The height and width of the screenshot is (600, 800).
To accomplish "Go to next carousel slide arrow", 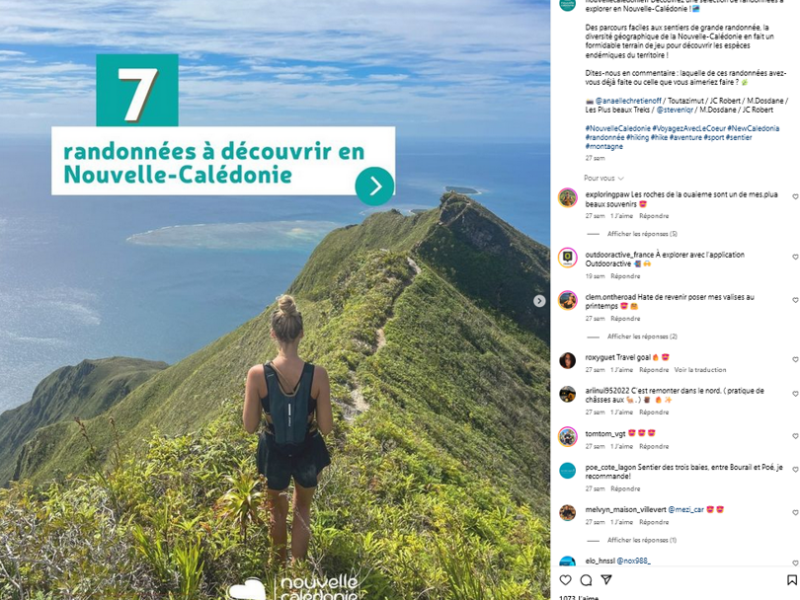I will coord(539,301).
